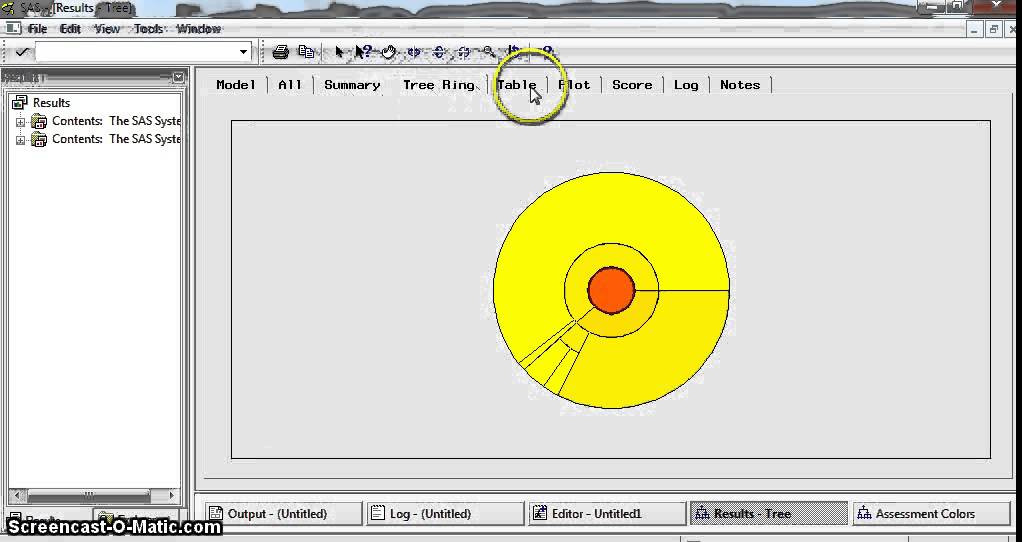
Task: Click the Log window bar icon
Action: [377, 513]
